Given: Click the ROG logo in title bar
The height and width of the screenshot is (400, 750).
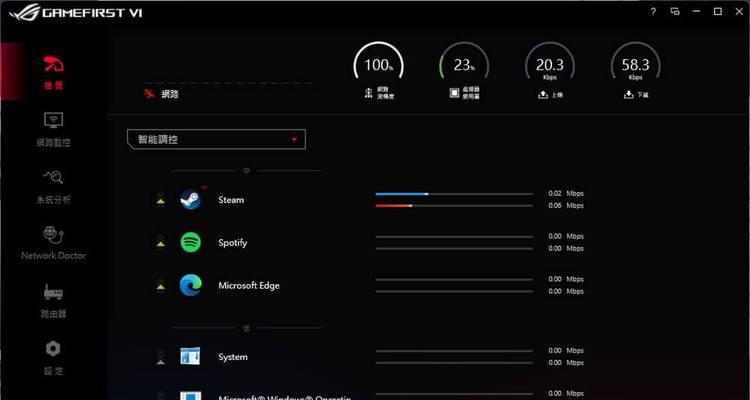Looking at the screenshot, I should 24,12.
